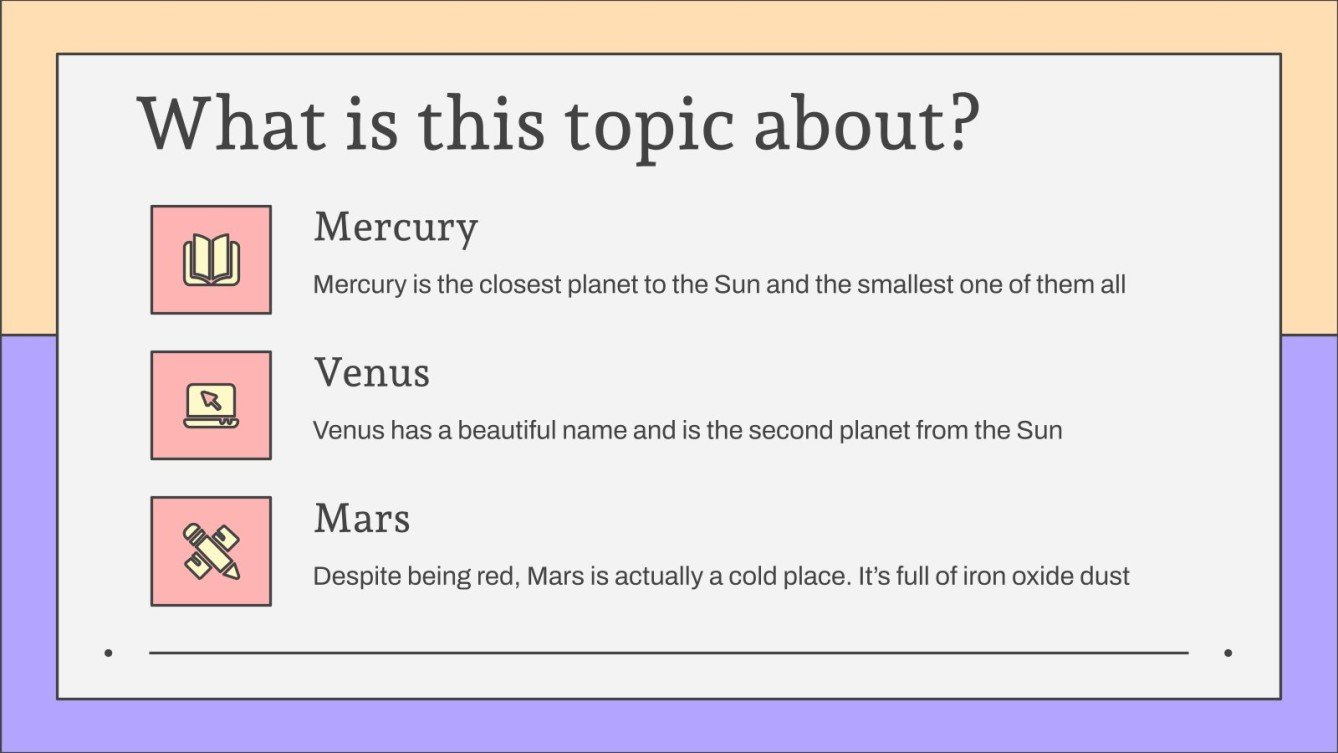This screenshot has height=753, width=1338.
Task: Click the Venus heading
Action: tap(371, 373)
